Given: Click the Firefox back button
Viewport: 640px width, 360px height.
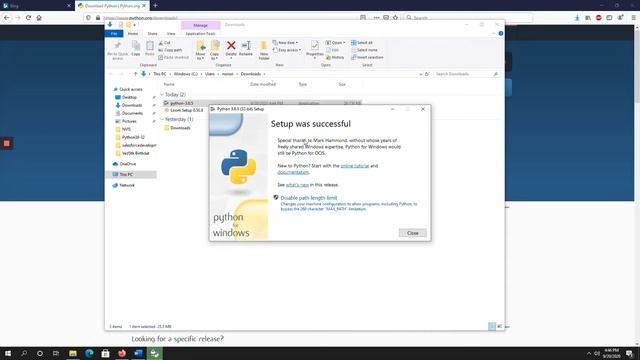Looking at the screenshot, I should [7, 18].
